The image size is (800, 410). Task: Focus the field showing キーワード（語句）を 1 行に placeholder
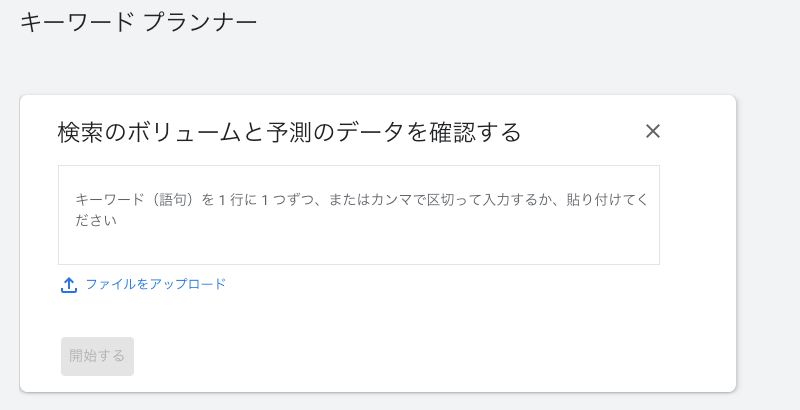click(x=359, y=215)
